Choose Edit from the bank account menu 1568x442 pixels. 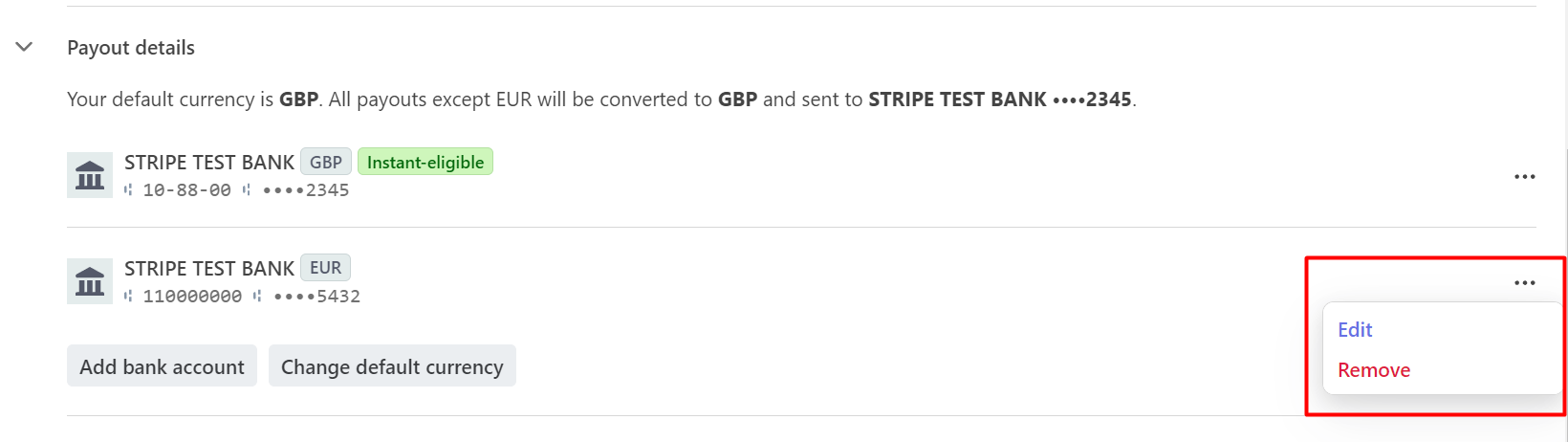click(1355, 330)
